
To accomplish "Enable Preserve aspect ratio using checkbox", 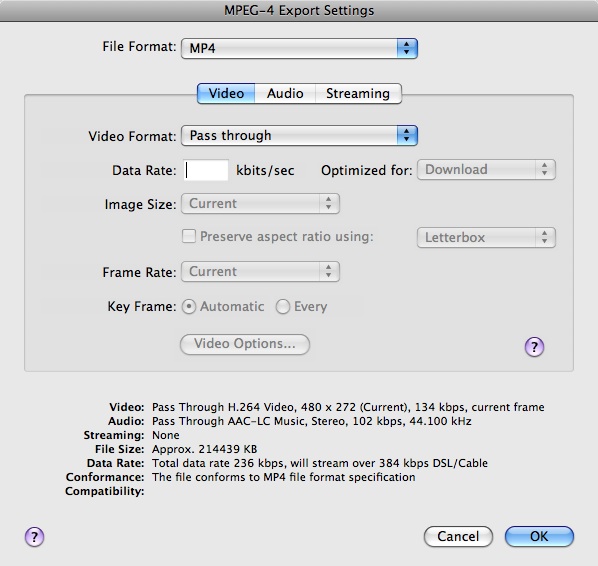I will [x=189, y=236].
